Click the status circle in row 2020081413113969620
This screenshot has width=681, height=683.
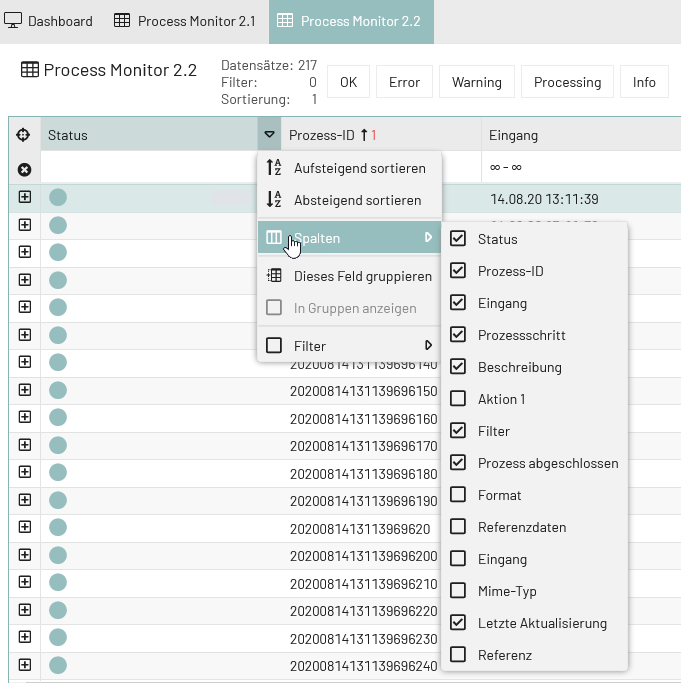pos(58,527)
